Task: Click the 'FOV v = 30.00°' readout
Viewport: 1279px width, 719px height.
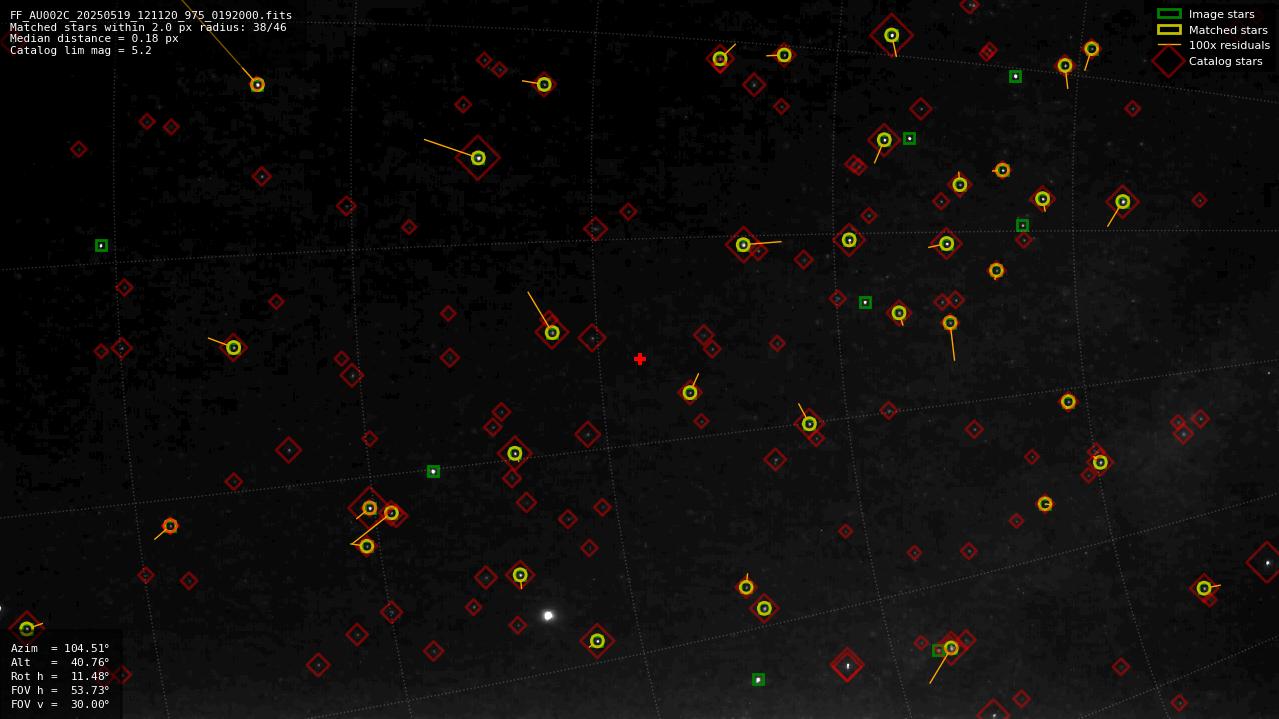Action: point(60,704)
